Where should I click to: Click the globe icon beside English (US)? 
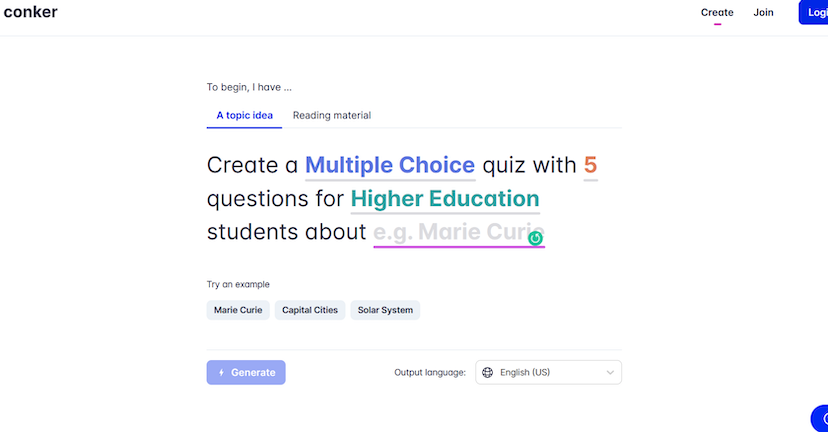click(x=488, y=373)
